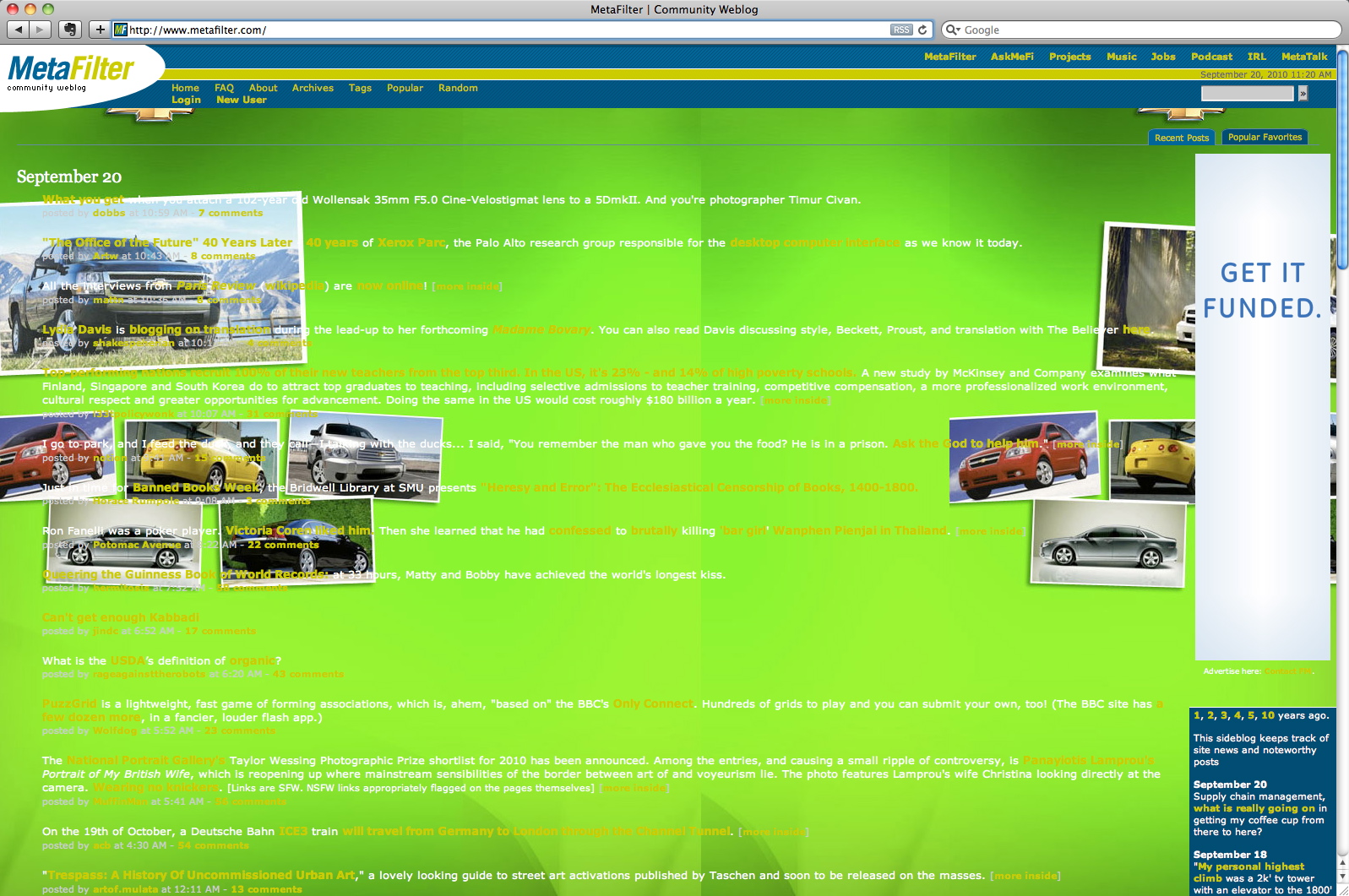Click the MetaFilter community weblog logo
Image resolution: width=1349 pixels, height=896 pixels.
[x=70, y=73]
